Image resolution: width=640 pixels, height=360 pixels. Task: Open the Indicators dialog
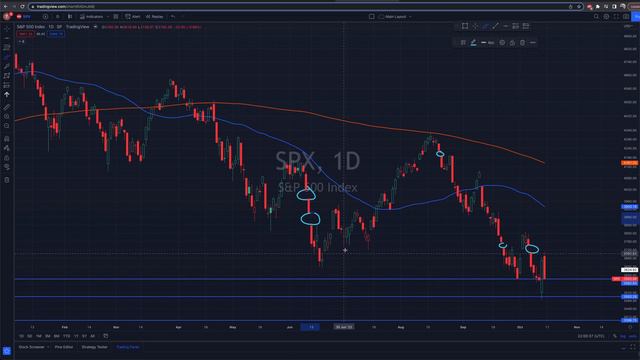click(x=91, y=16)
